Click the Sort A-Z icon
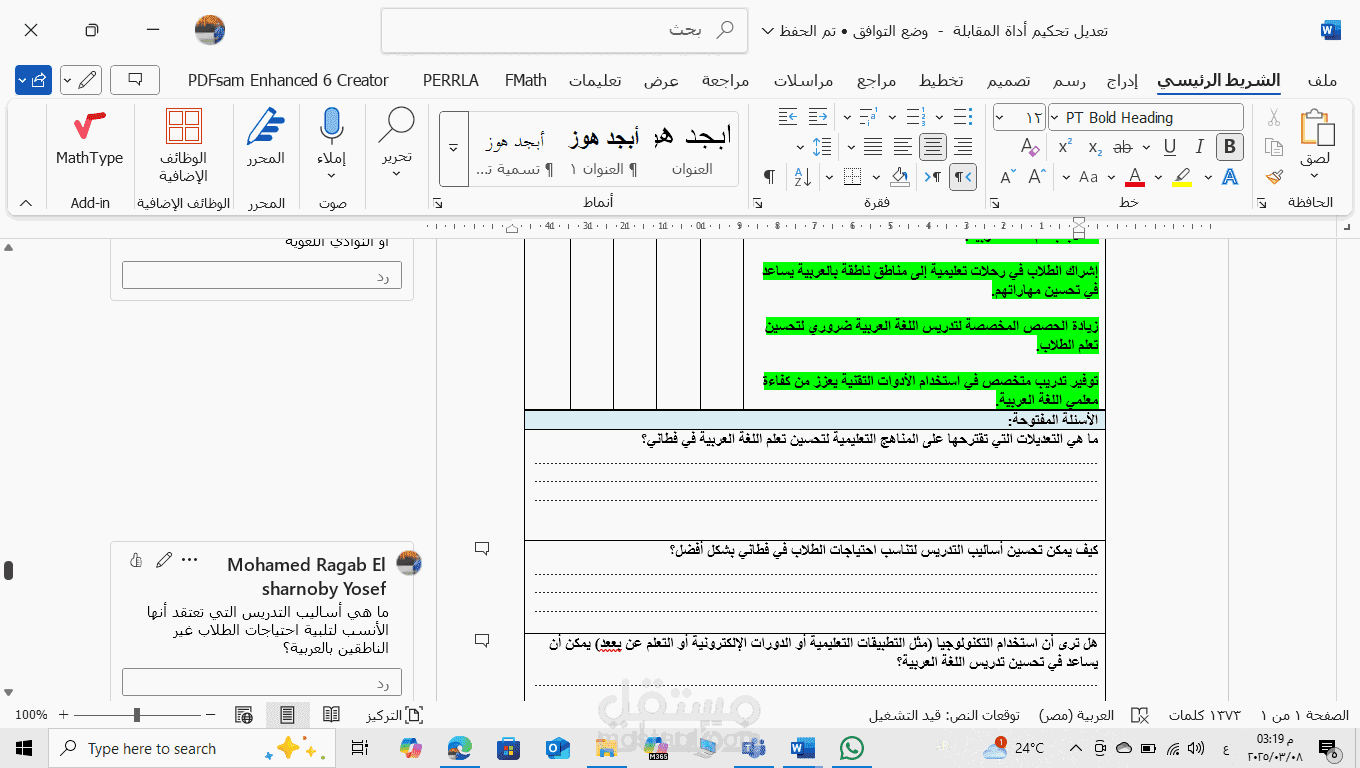1360x768 pixels. click(x=802, y=177)
